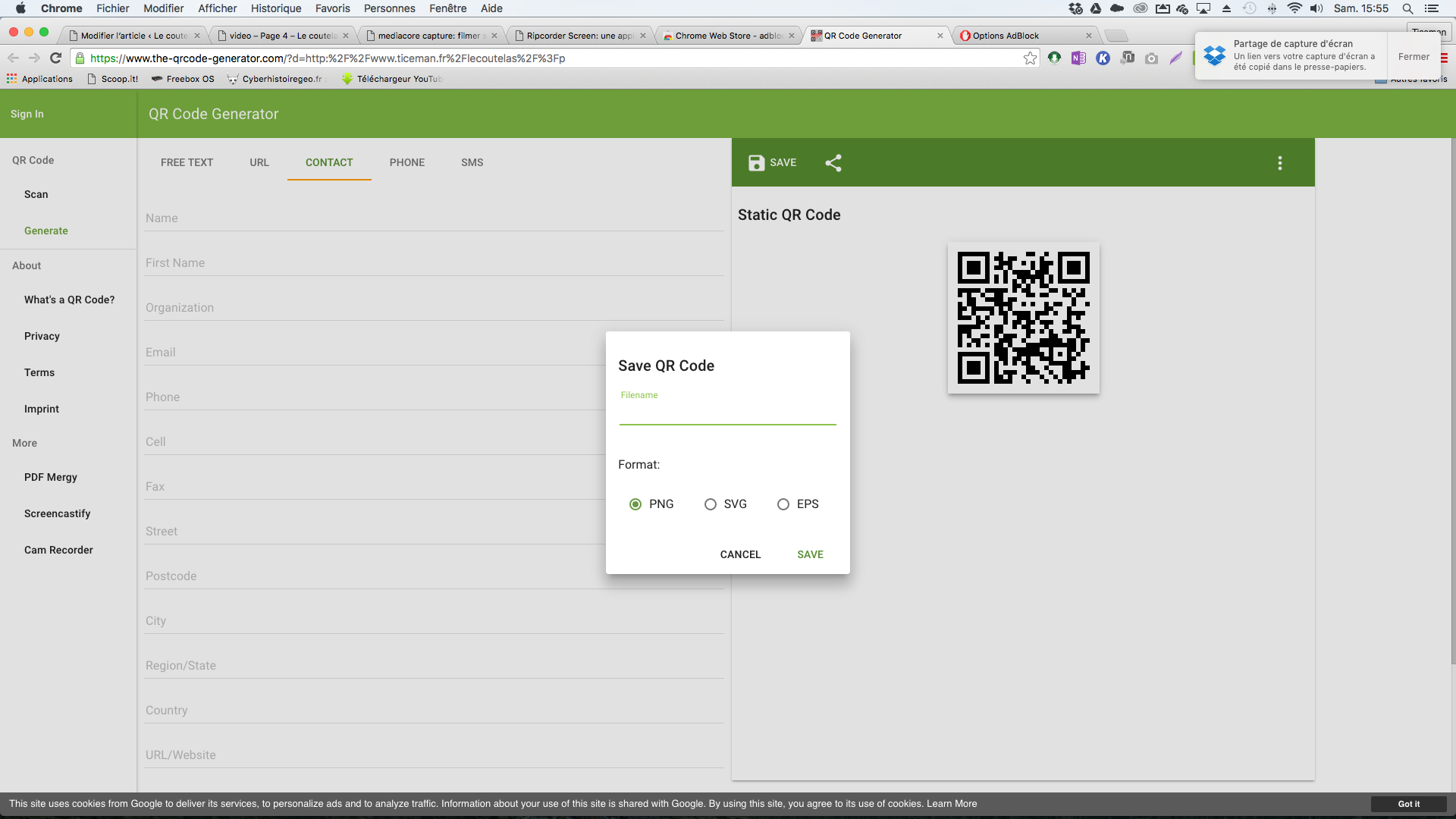Open the Scoop.it! bookmark

[112, 79]
